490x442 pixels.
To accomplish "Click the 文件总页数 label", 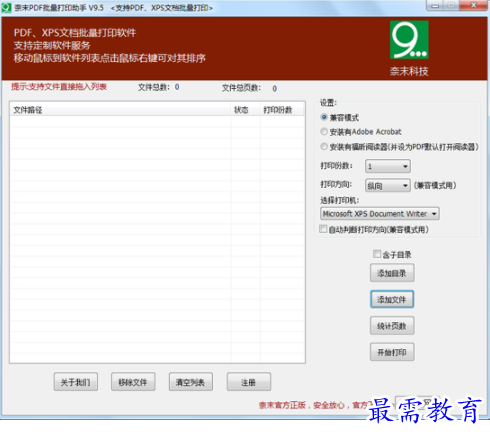I will [241, 88].
